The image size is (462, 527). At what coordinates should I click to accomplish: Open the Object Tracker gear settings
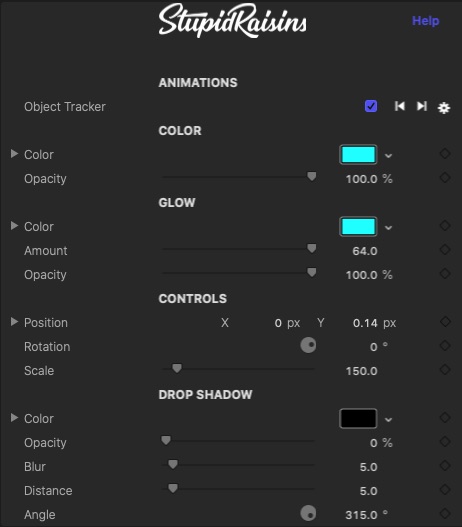444,108
